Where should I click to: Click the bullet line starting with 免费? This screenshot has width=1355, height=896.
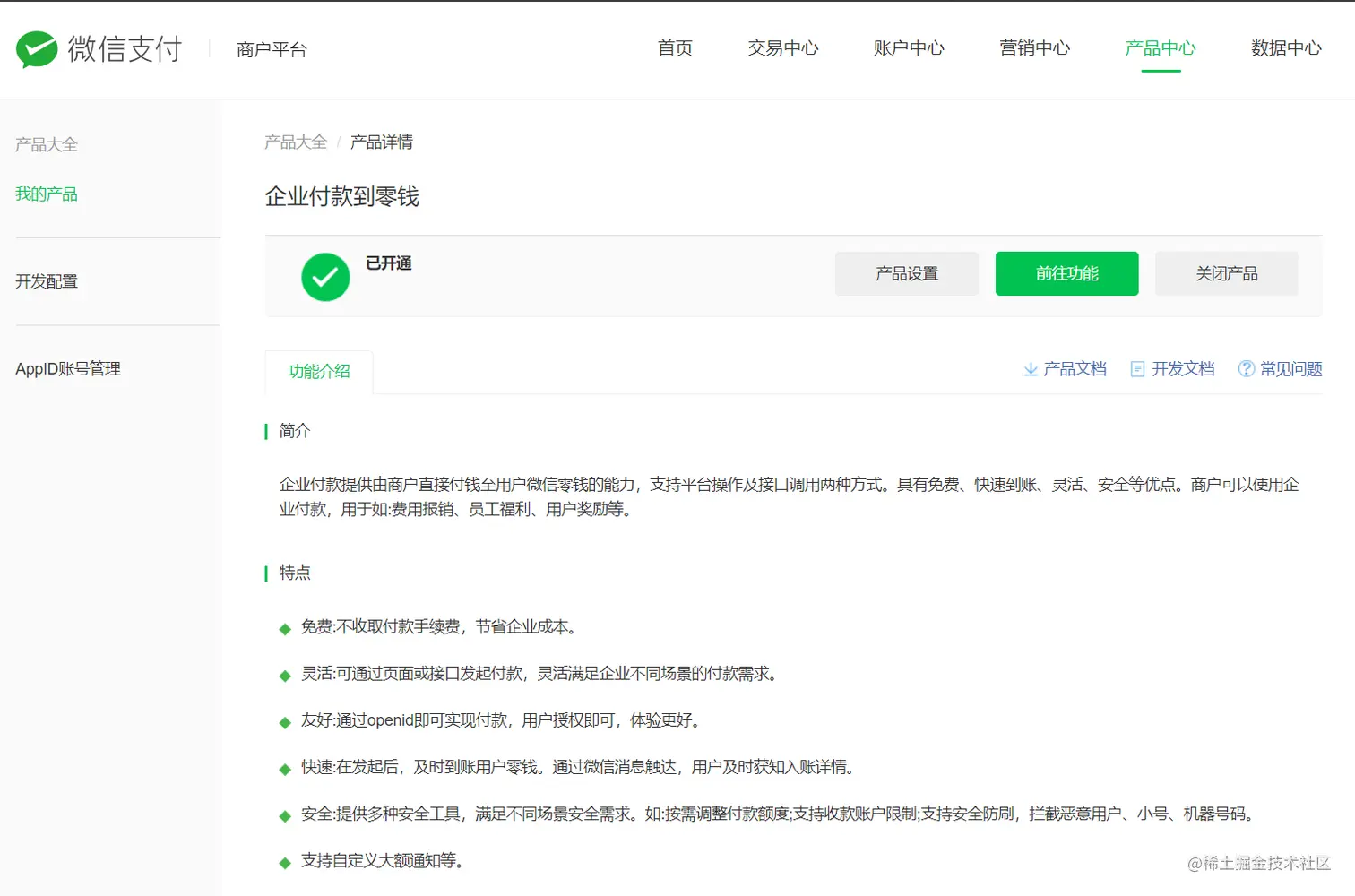[x=440, y=627]
